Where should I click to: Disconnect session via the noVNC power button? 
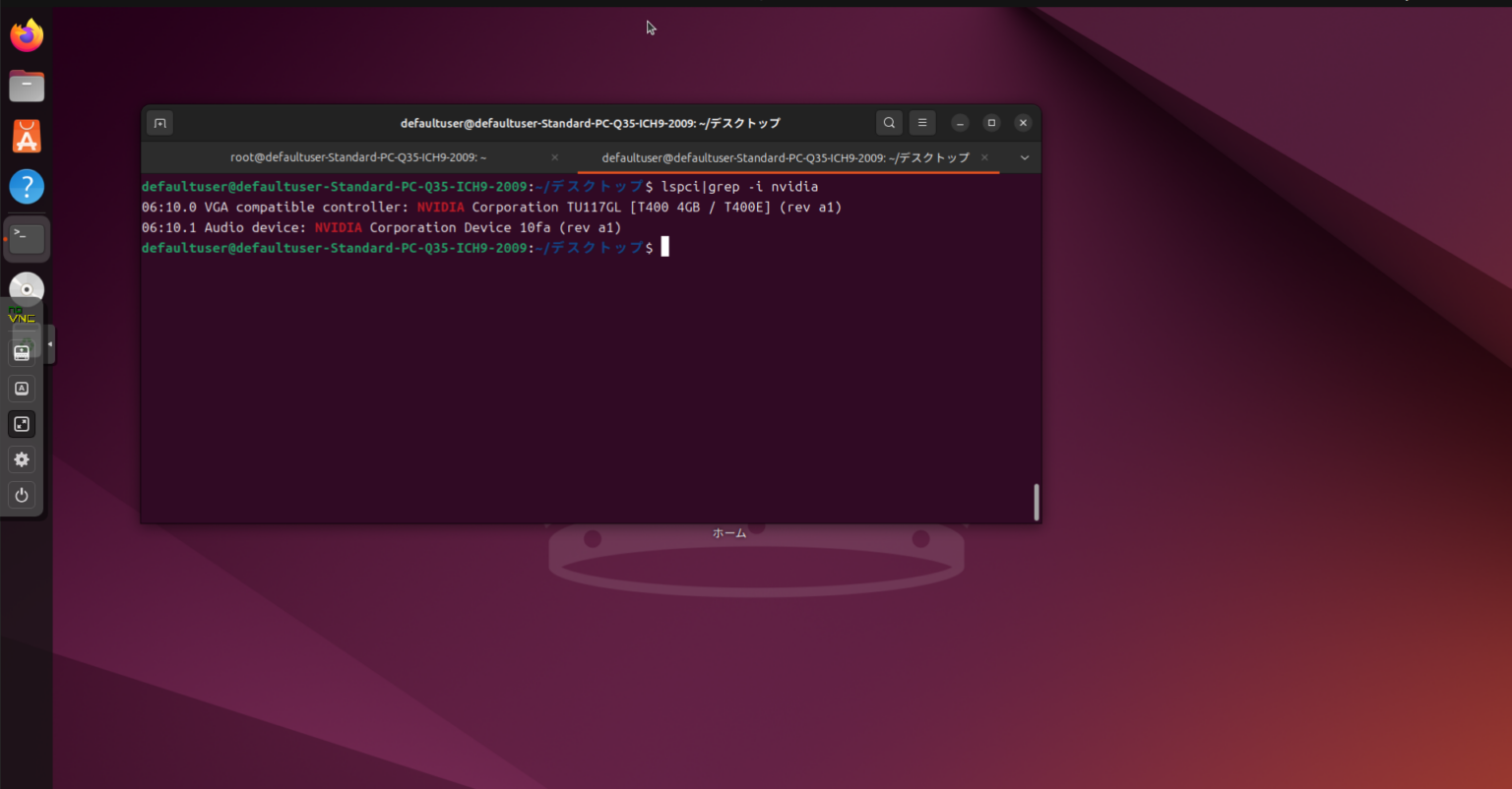(22, 495)
